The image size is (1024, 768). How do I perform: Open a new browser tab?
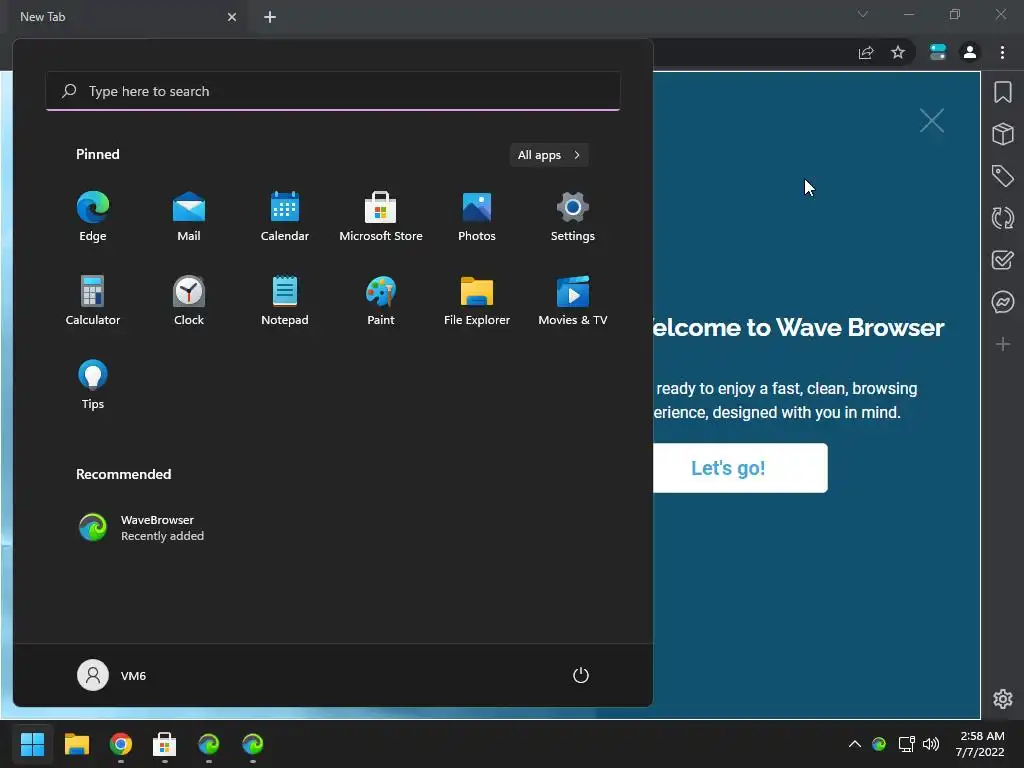coord(270,17)
